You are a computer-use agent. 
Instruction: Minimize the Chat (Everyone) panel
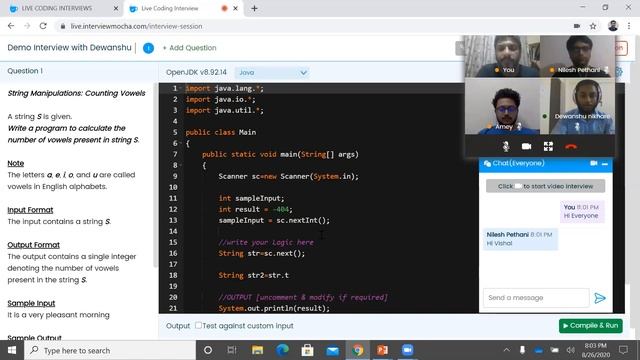(605, 164)
